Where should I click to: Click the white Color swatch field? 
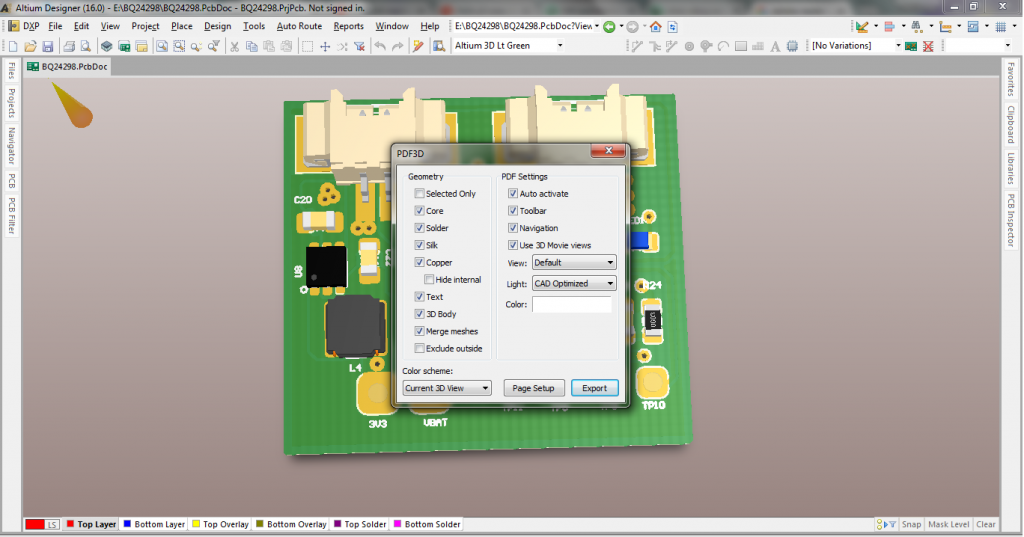571,305
